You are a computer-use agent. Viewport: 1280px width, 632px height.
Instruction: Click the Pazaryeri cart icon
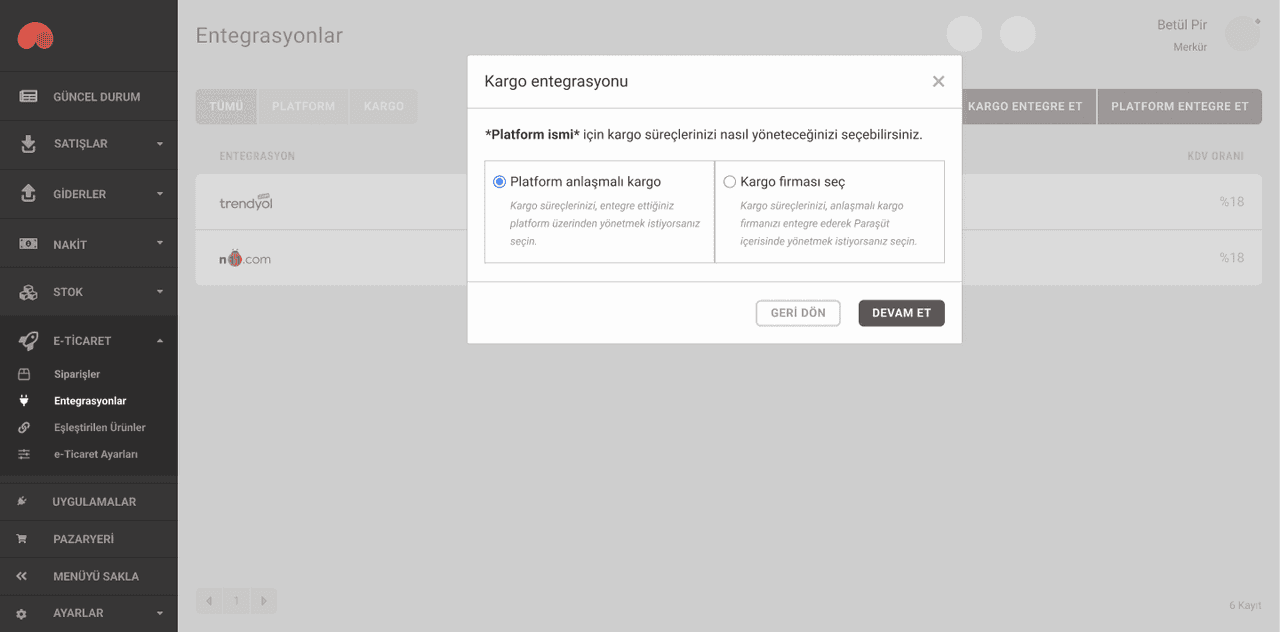pyautogui.click(x=21, y=539)
